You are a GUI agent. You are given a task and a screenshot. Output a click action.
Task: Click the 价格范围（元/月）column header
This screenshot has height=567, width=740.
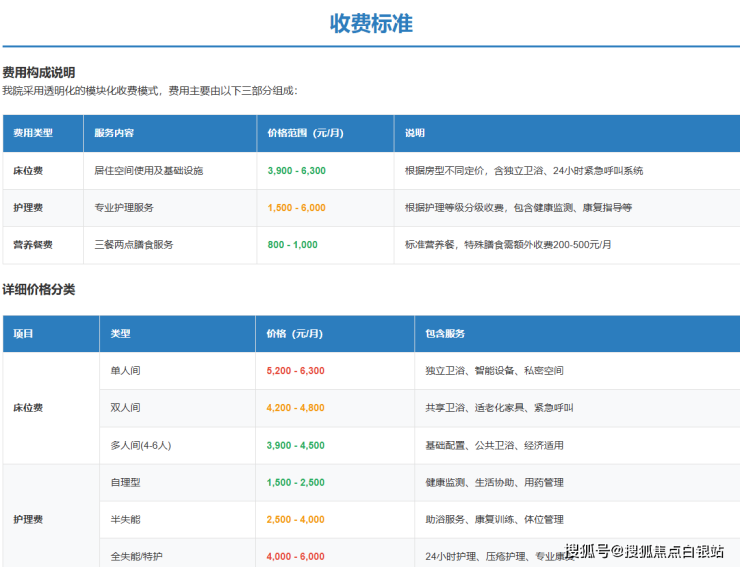click(x=305, y=133)
